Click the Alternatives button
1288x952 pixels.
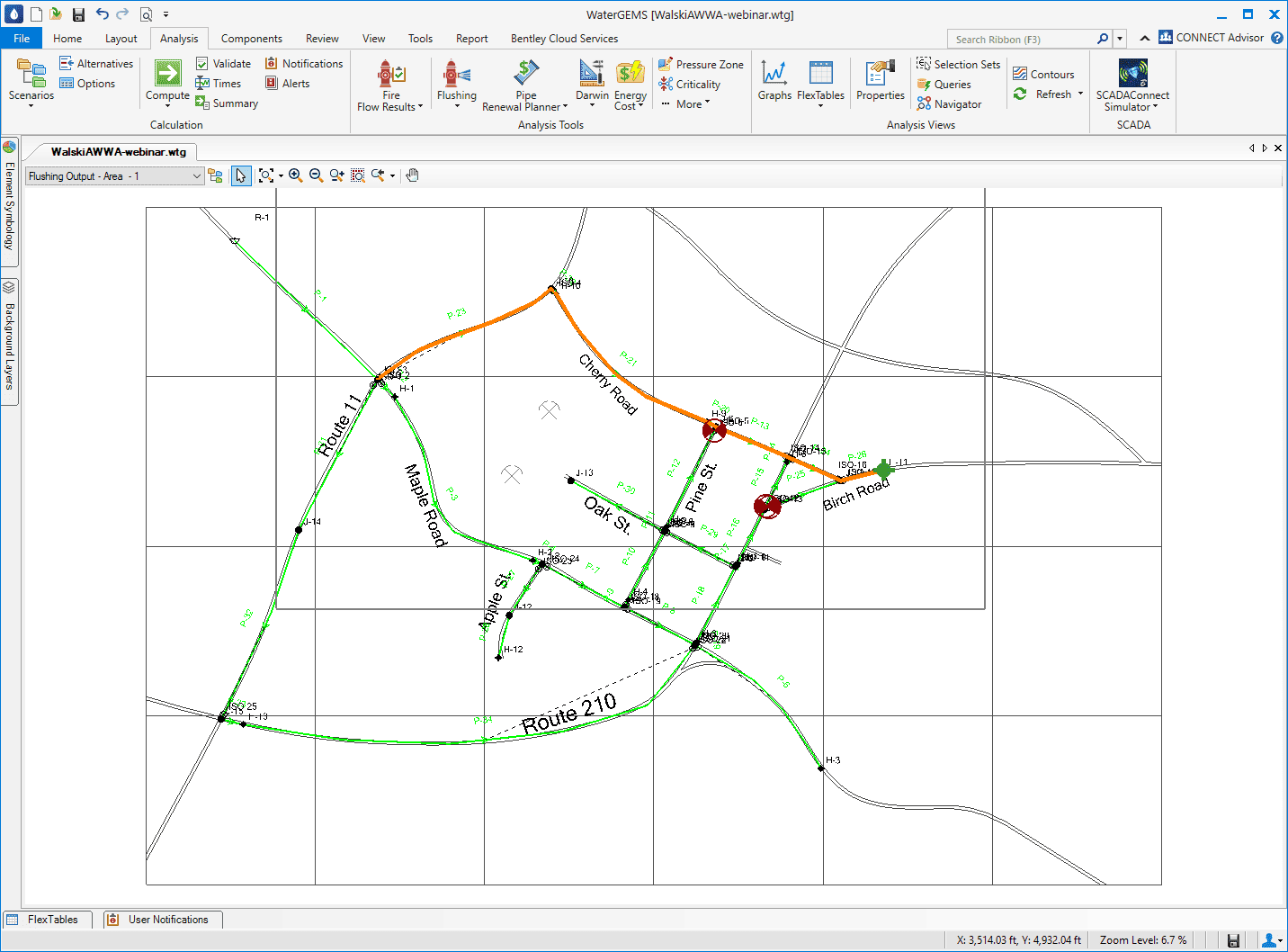96,64
